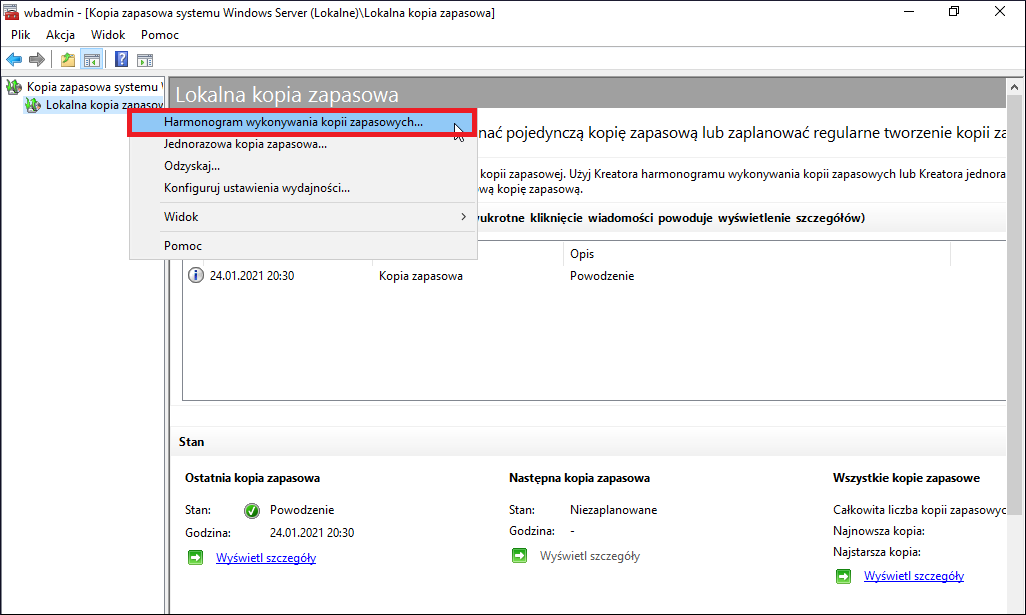
Task: Open the Plik menu
Action: [x=20, y=35]
